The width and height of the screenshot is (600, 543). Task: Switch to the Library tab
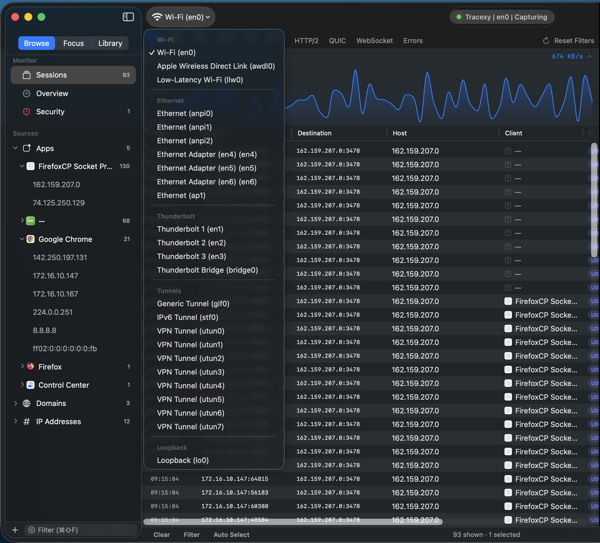pos(110,43)
